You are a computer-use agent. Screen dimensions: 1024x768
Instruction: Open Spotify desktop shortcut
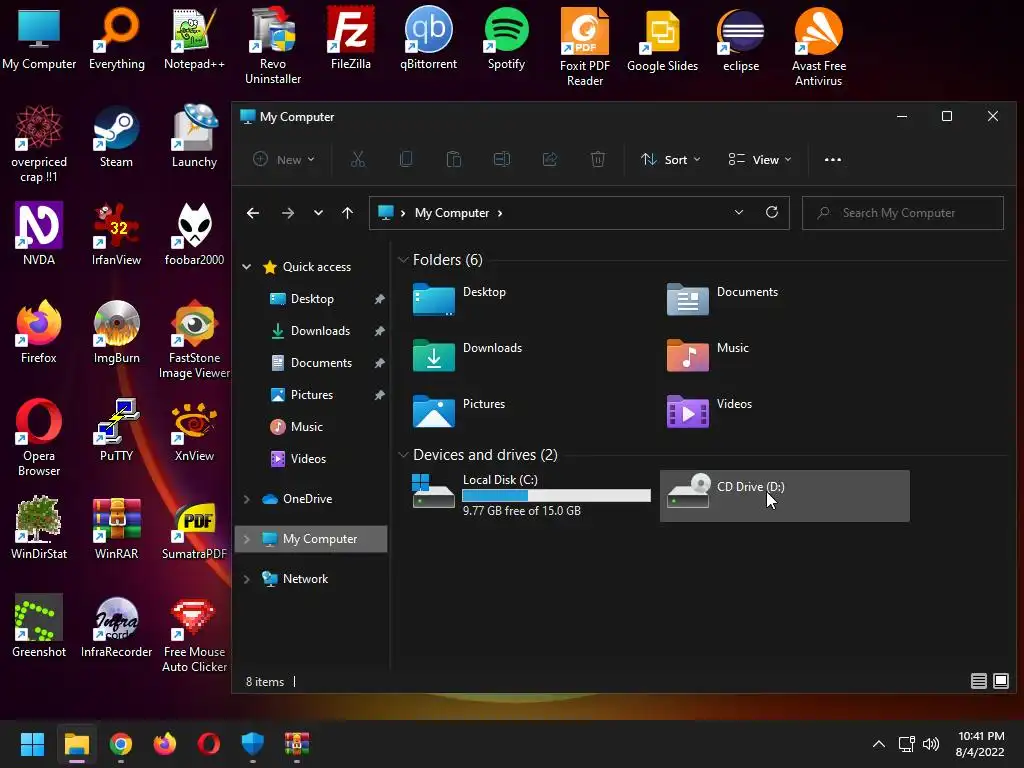coord(506,39)
